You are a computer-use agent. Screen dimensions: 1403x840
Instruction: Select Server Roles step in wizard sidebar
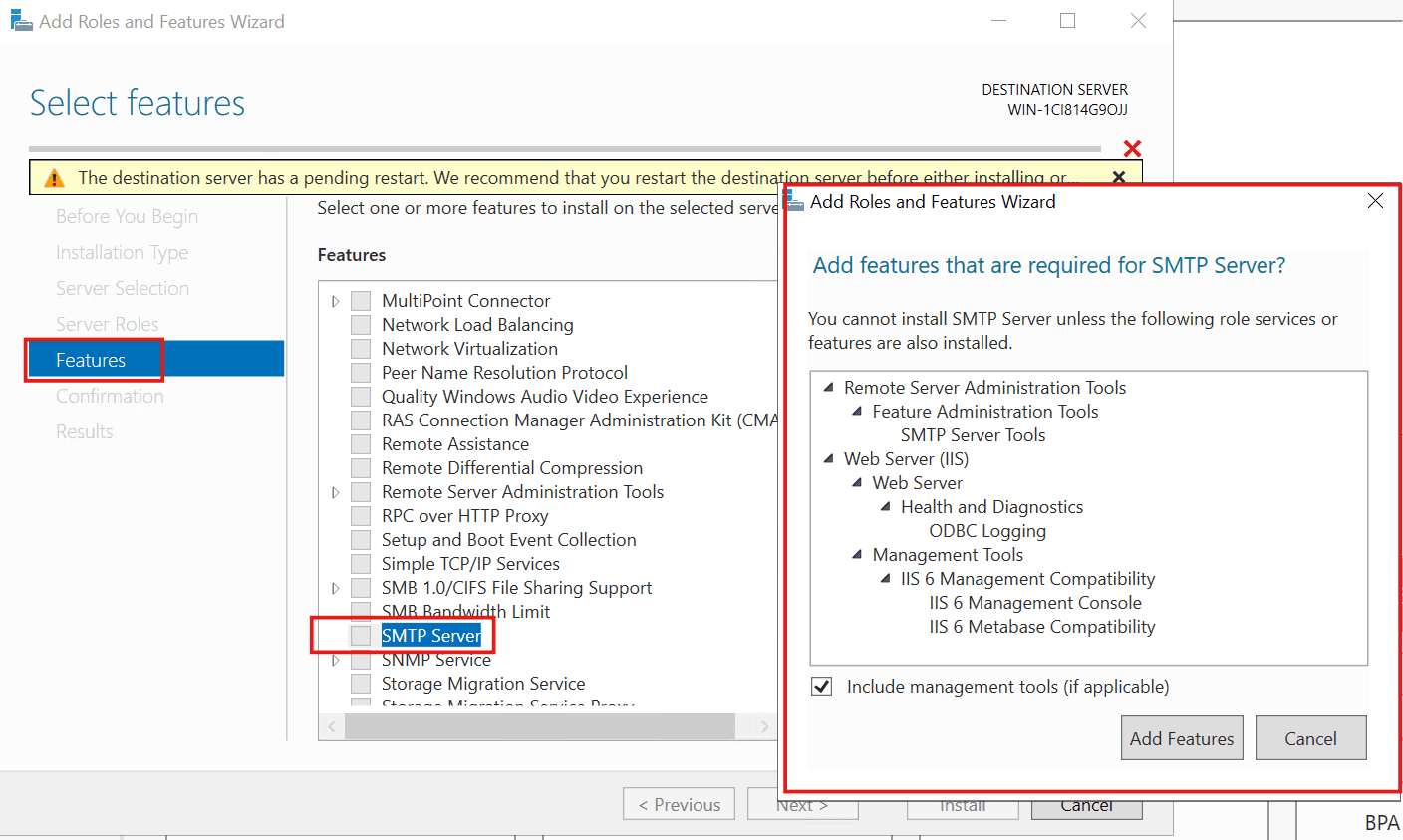coord(108,323)
